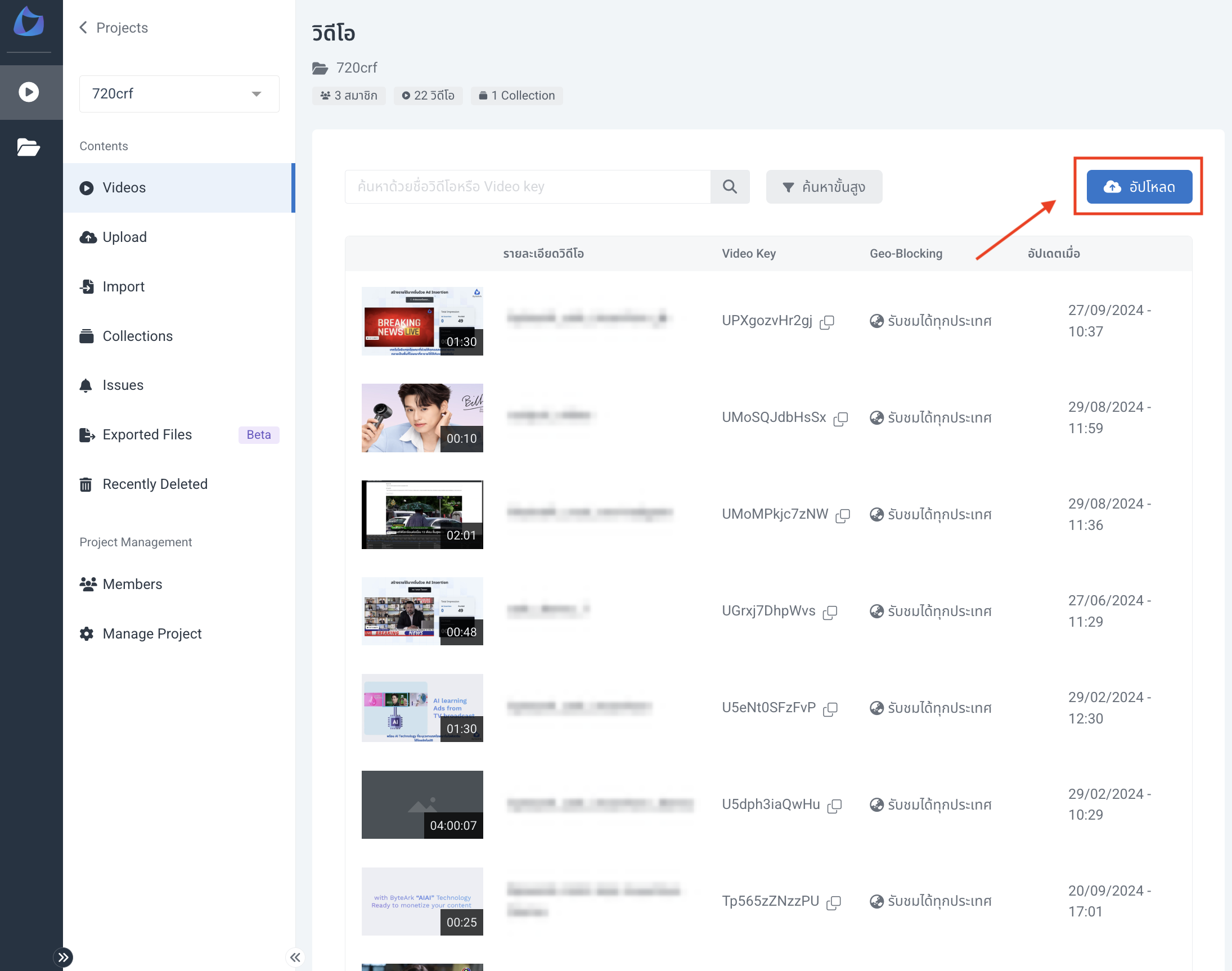Screen dimensions: 1232x971
Task: Copy video key UPXgozvHr2gj
Action: click(826, 322)
